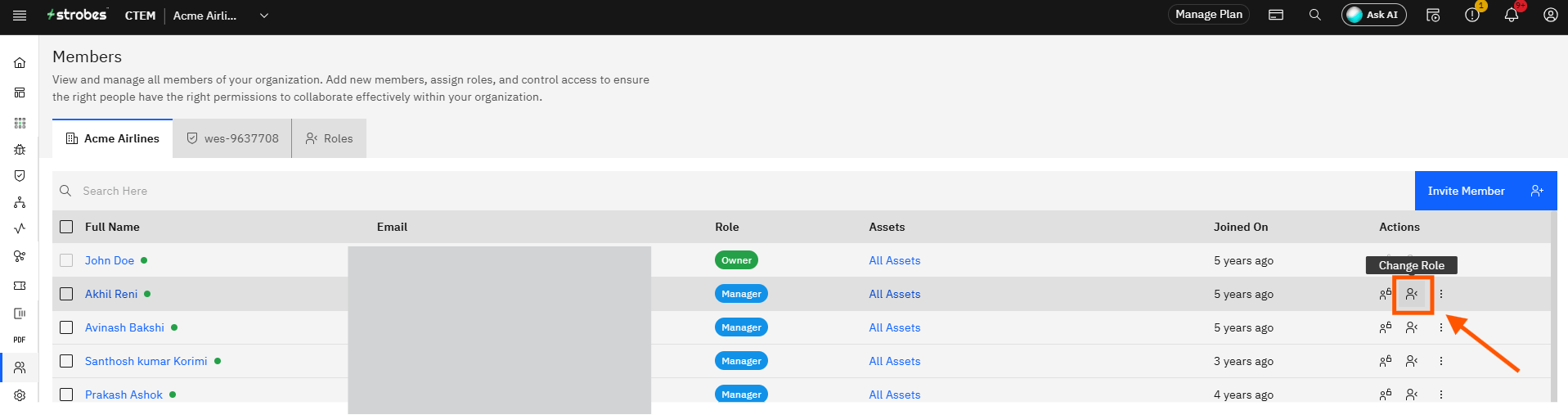Expand the Acme Airli... organization dropdown
This screenshot has height=415, width=1568.
(264, 16)
